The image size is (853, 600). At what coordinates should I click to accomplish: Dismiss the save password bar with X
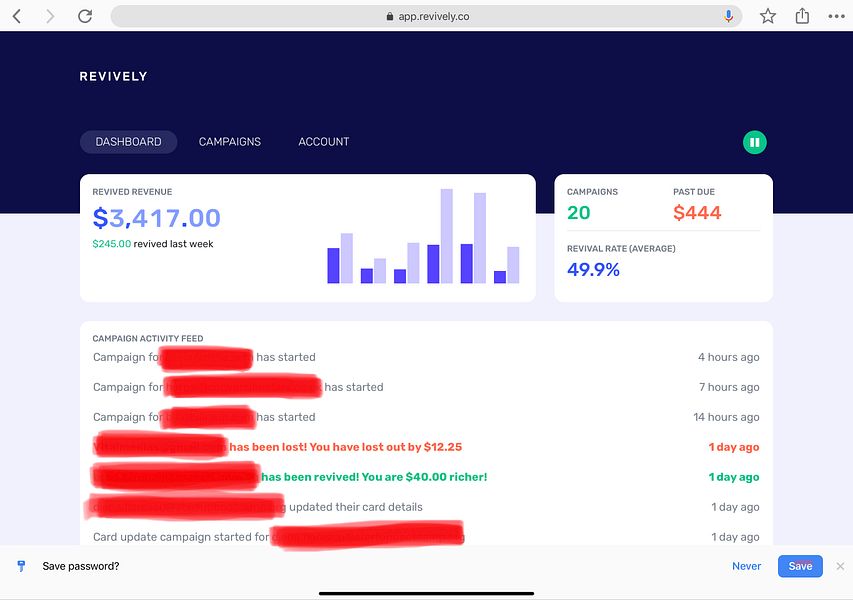click(x=840, y=566)
